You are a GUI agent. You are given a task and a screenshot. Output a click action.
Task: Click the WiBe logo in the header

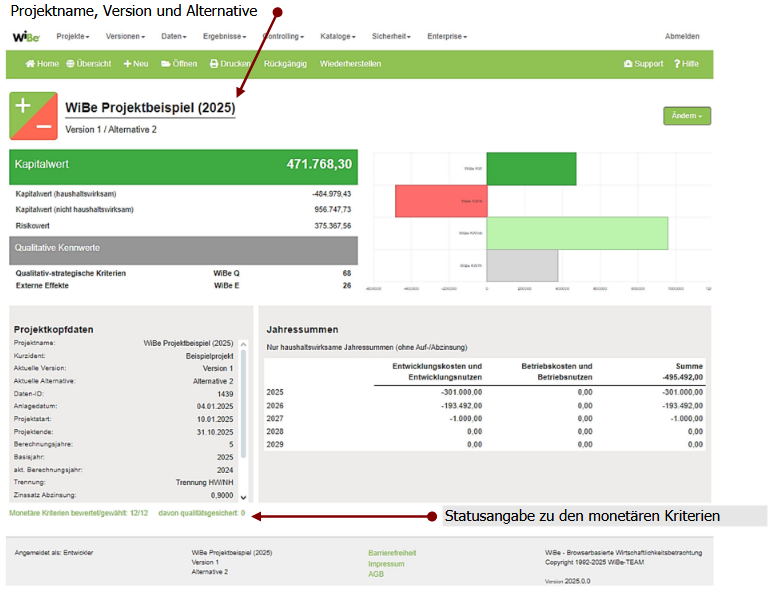click(x=25, y=36)
